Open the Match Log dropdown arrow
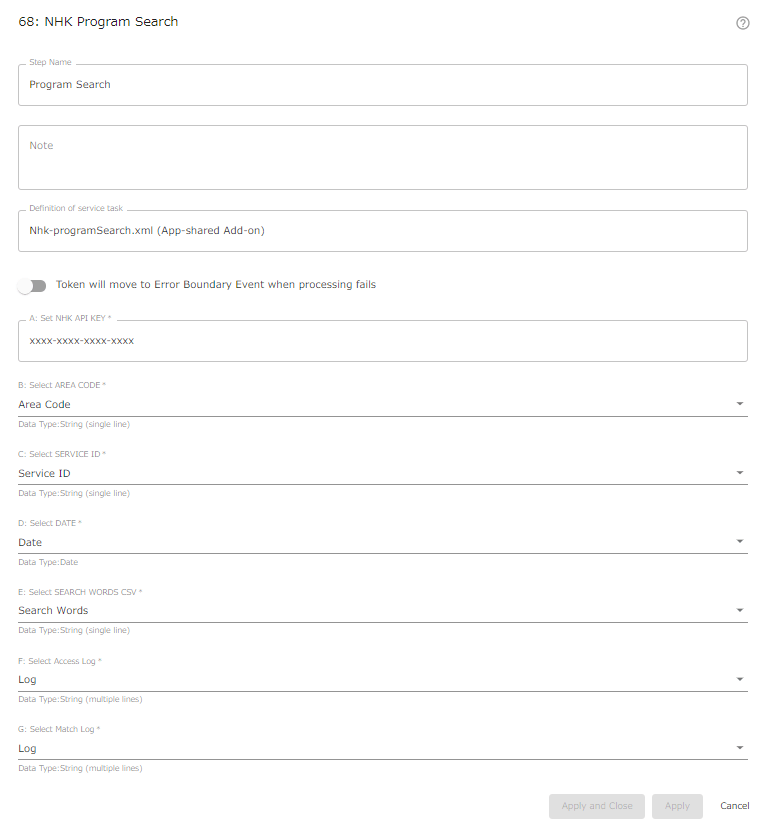 pos(740,748)
